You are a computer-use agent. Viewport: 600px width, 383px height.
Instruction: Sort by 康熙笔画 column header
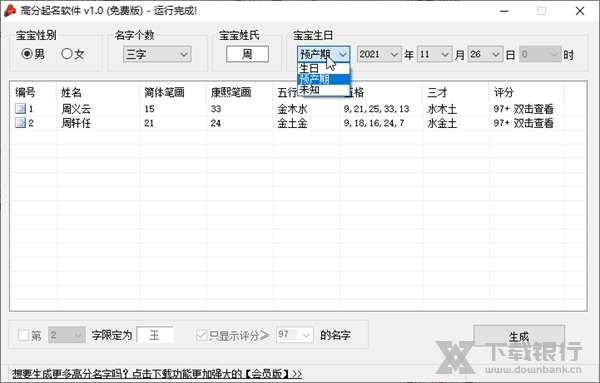click(239, 92)
